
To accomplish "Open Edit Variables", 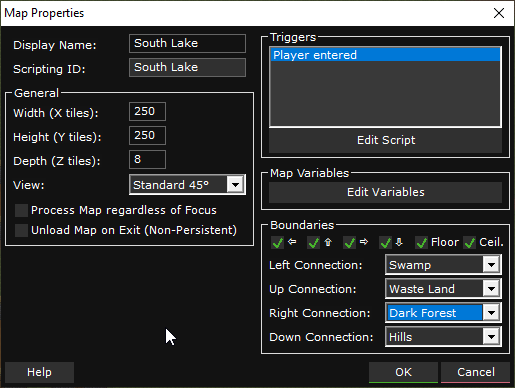I will coord(386,192).
